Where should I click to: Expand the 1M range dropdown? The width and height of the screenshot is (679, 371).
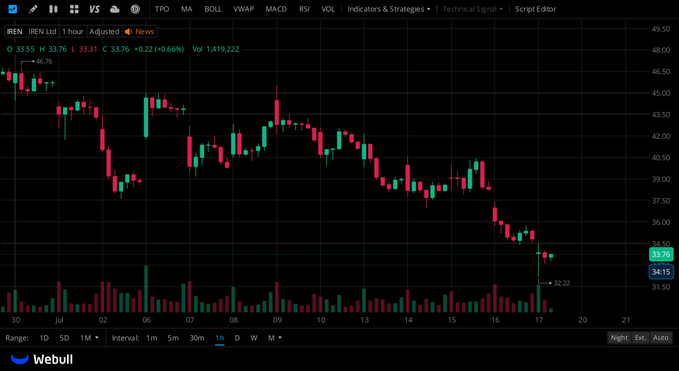(89, 338)
